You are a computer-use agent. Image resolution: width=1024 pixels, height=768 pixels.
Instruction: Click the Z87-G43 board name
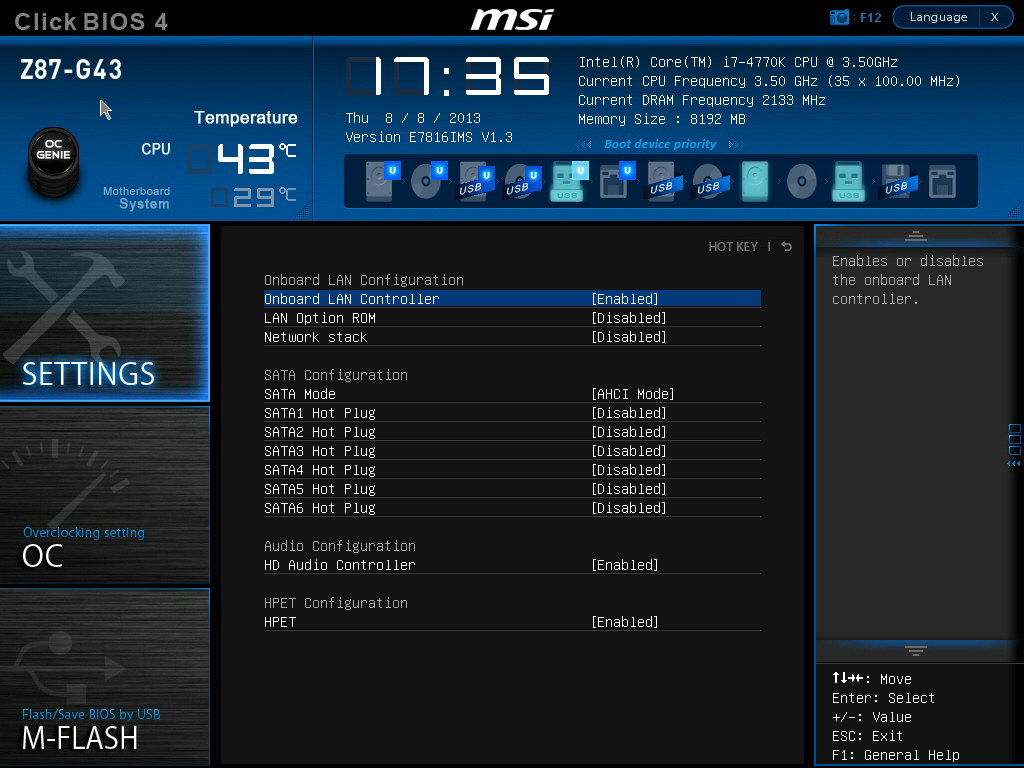click(x=71, y=70)
